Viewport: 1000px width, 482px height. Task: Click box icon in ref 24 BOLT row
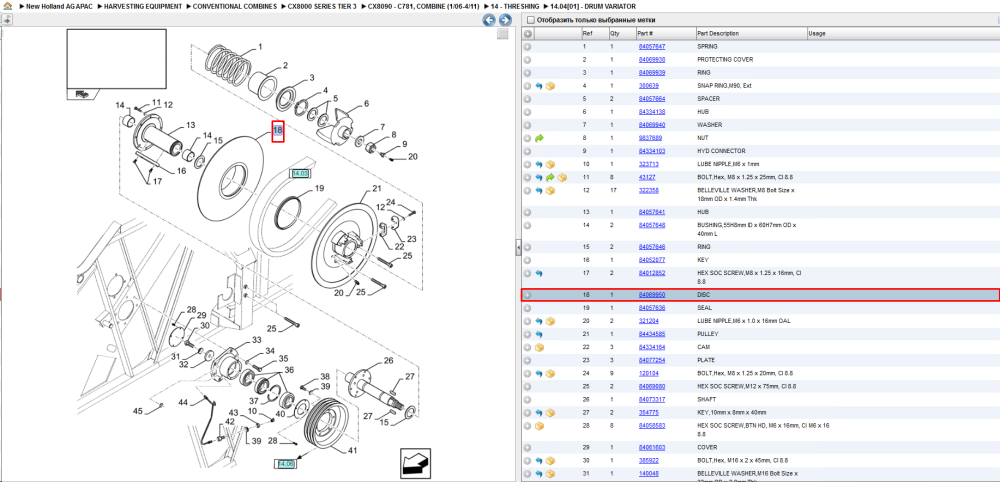click(x=550, y=373)
